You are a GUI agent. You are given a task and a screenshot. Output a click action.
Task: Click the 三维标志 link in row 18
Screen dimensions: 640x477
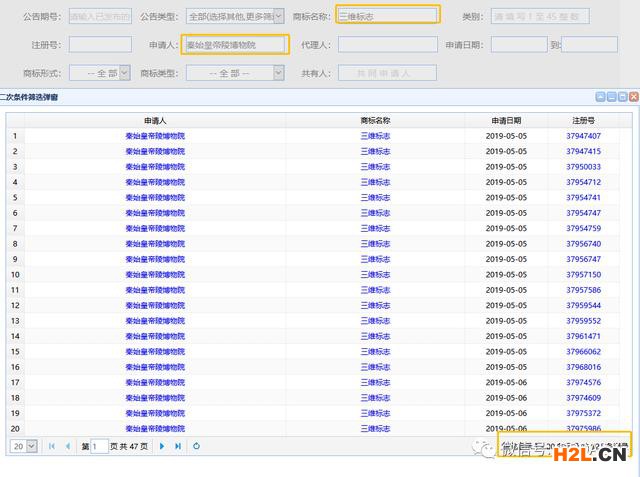(x=375, y=398)
